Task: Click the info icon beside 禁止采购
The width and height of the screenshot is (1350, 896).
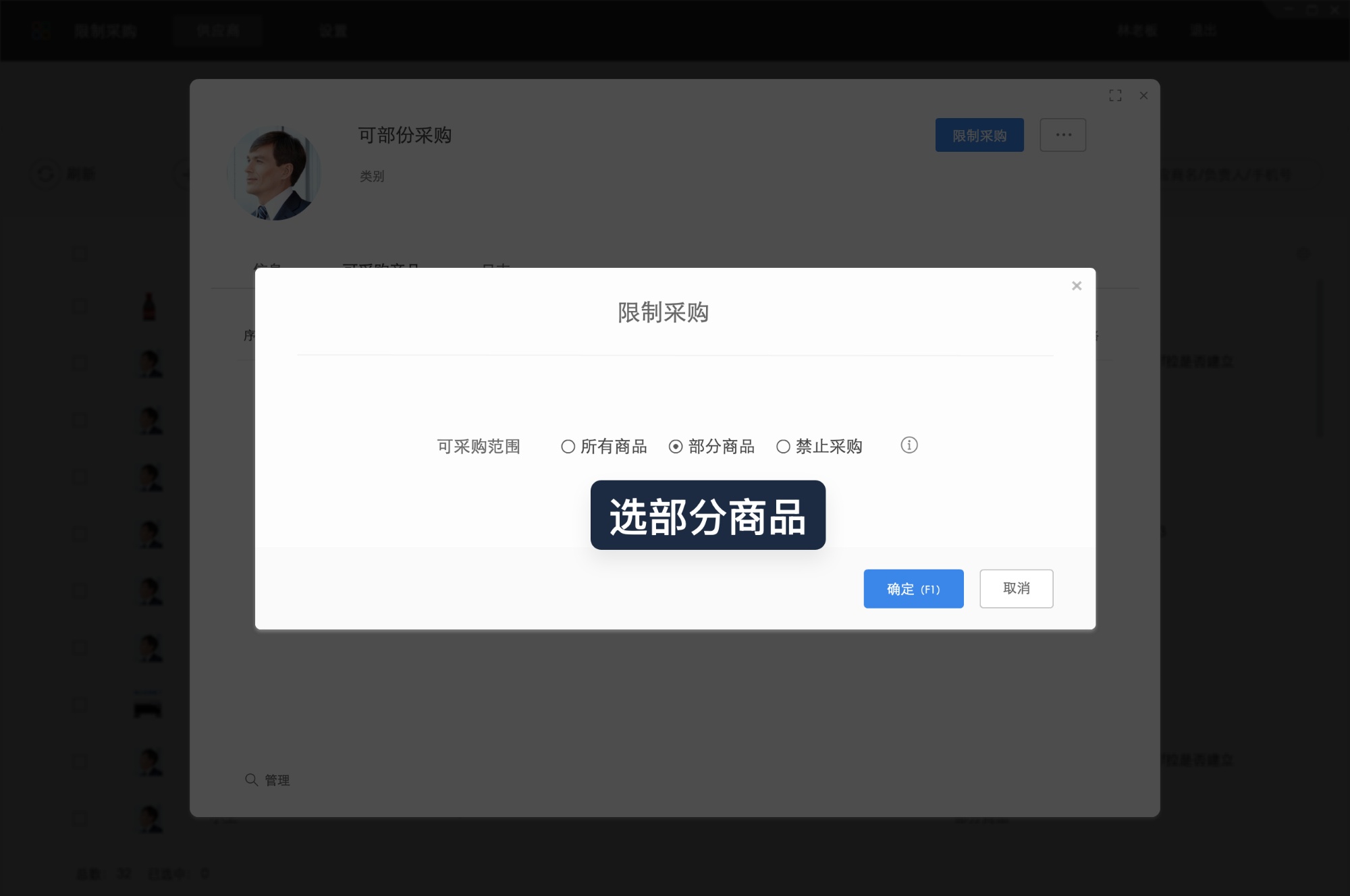Action: [909, 446]
